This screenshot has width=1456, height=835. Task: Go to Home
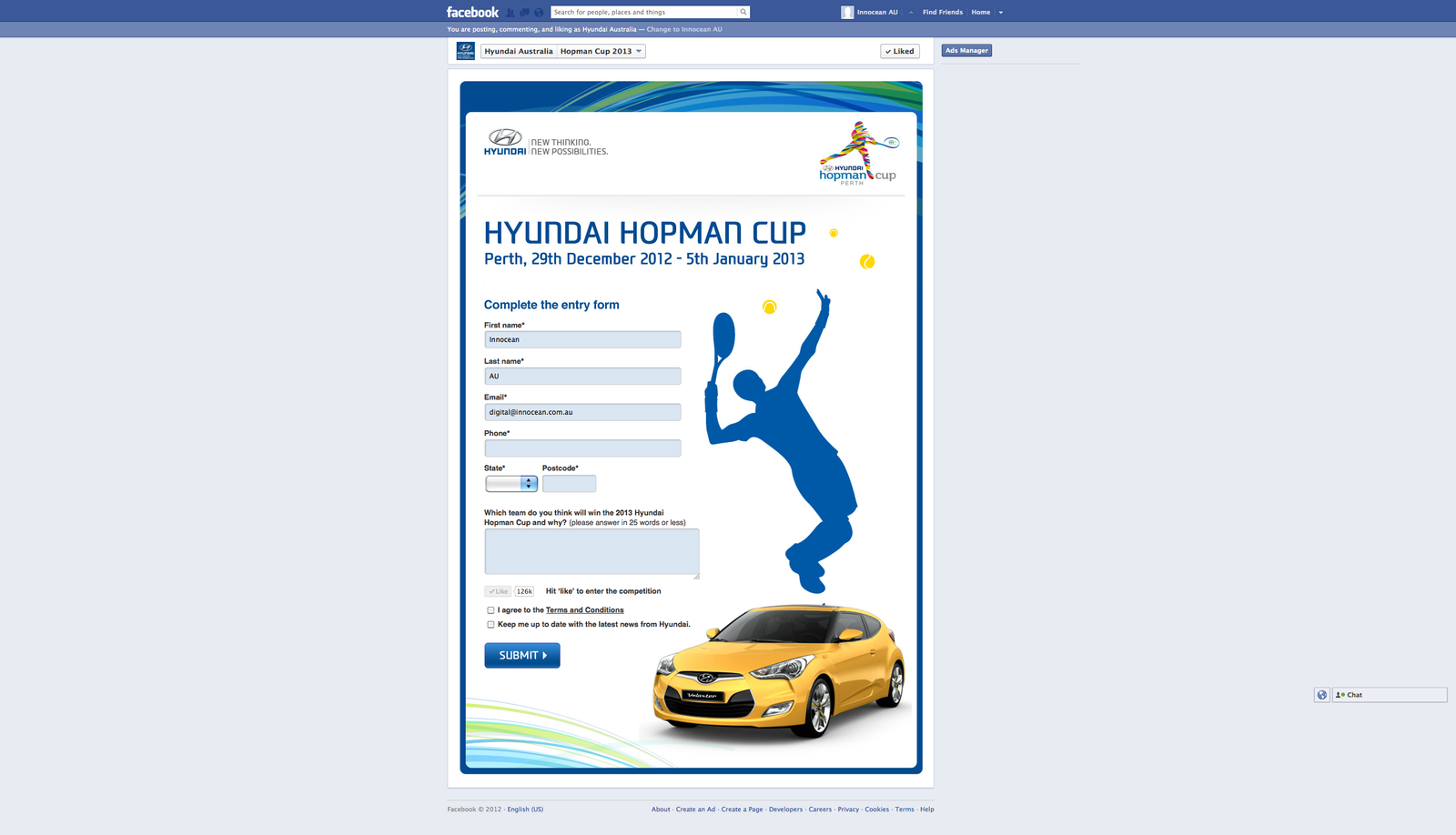pyautogui.click(x=980, y=13)
